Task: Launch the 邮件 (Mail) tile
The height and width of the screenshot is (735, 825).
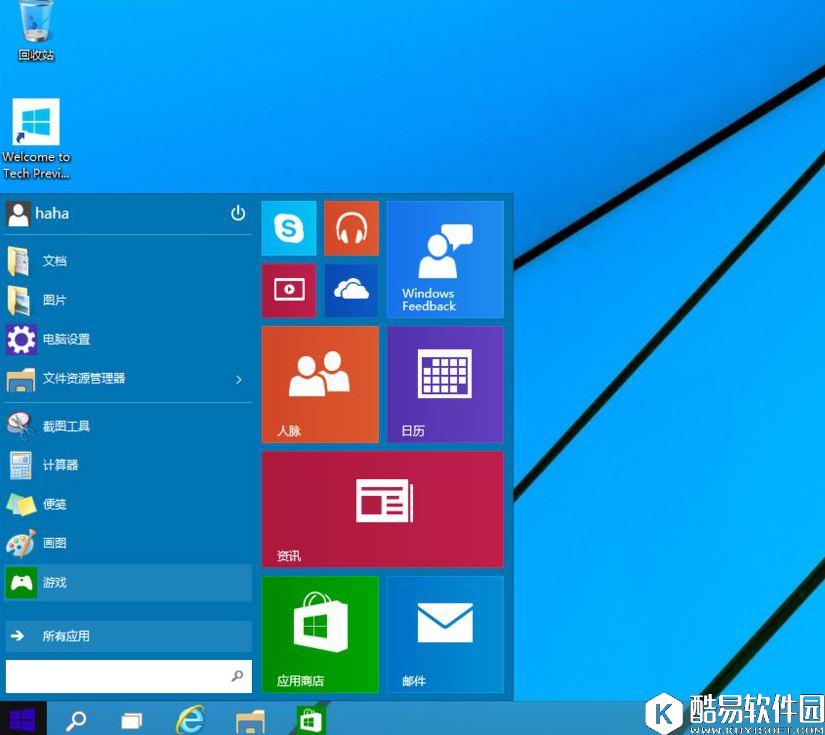Action: coord(444,633)
